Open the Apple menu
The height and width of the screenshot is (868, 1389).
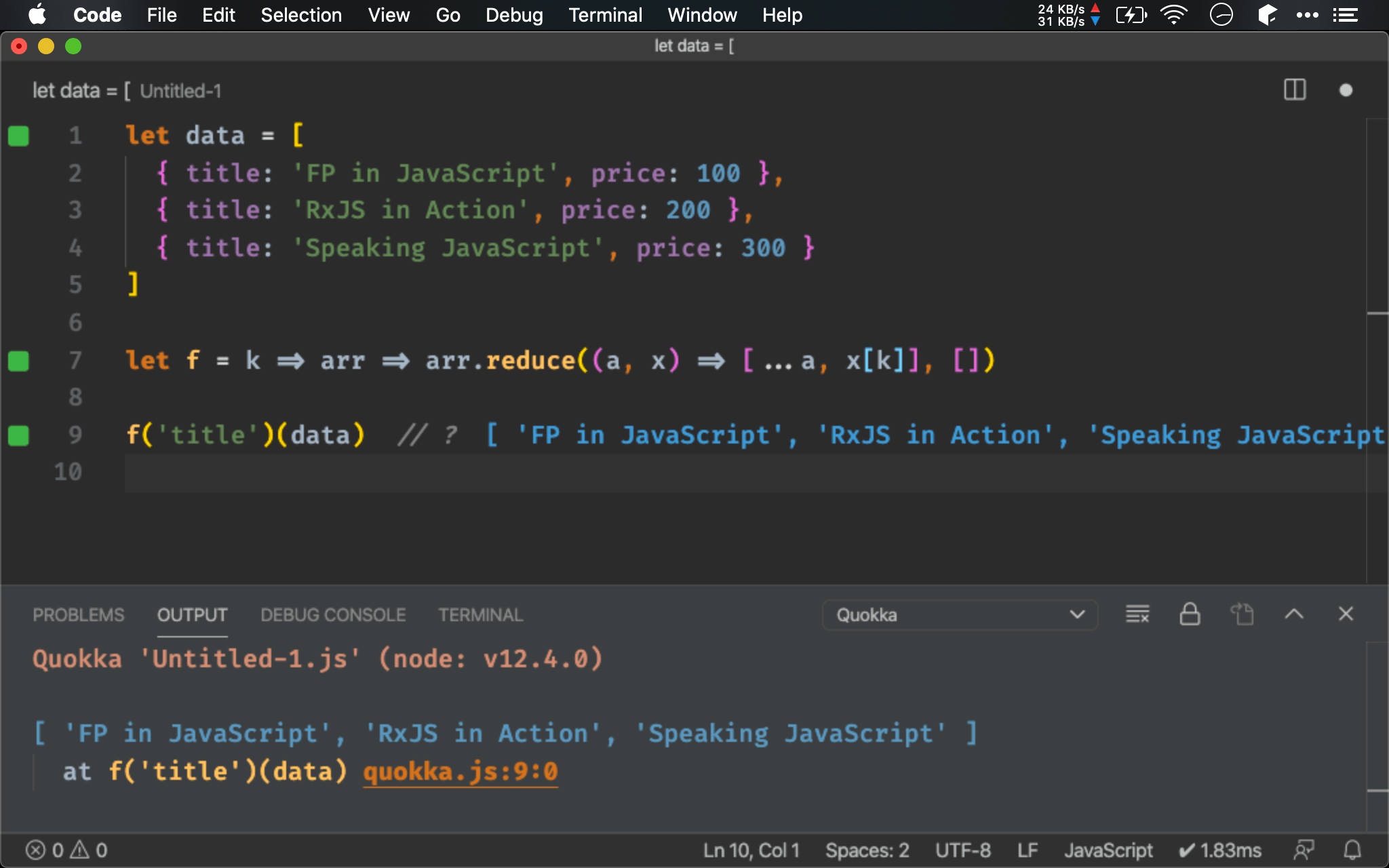[37, 15]
